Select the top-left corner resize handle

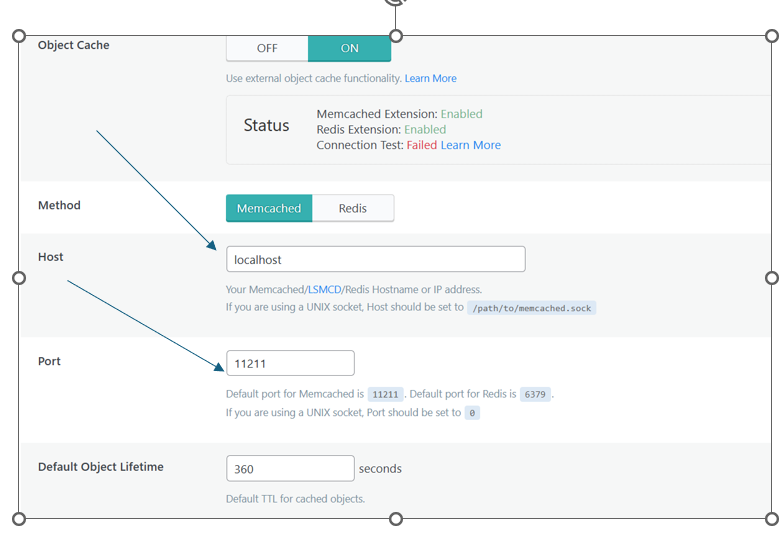pos(19,36)
